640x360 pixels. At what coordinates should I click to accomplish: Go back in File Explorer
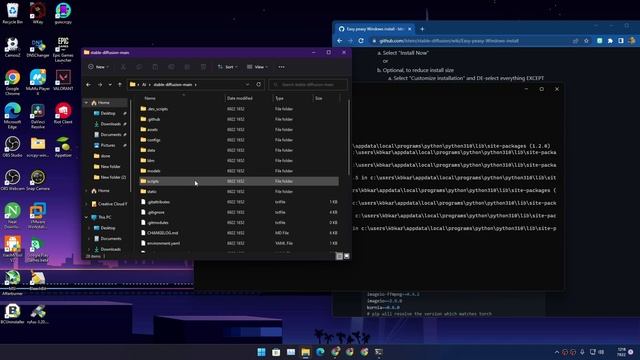point(89,84)
